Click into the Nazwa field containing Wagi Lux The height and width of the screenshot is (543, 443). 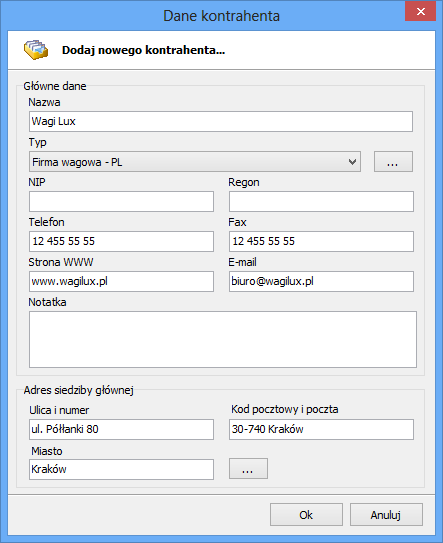click(x=221, y=122)
